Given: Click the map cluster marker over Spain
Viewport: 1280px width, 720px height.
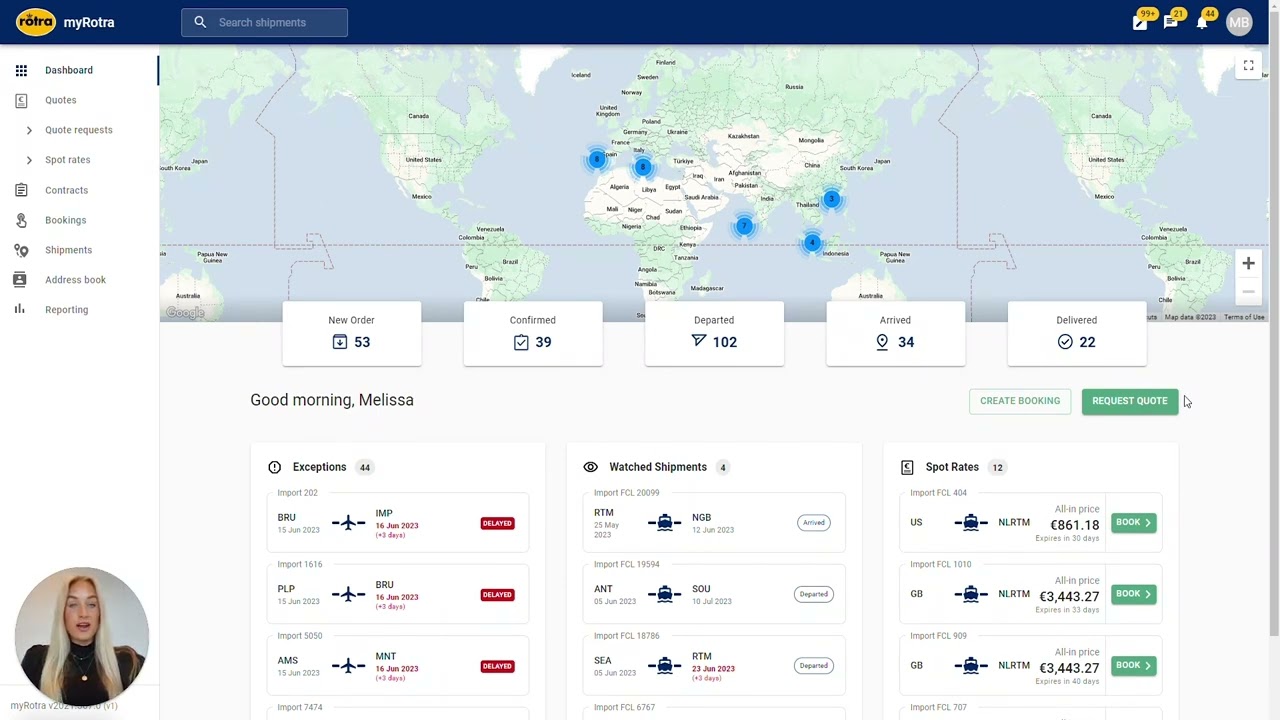Looking at the screenshot, I should click(x=597, y=159).
